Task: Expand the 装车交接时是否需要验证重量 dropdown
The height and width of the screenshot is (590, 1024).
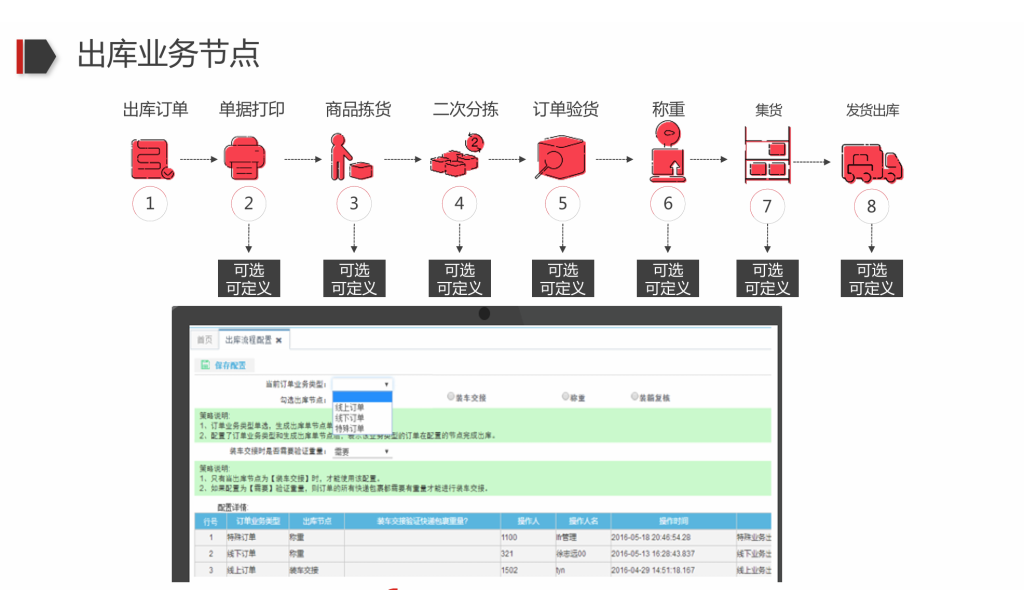Action: 362,451
